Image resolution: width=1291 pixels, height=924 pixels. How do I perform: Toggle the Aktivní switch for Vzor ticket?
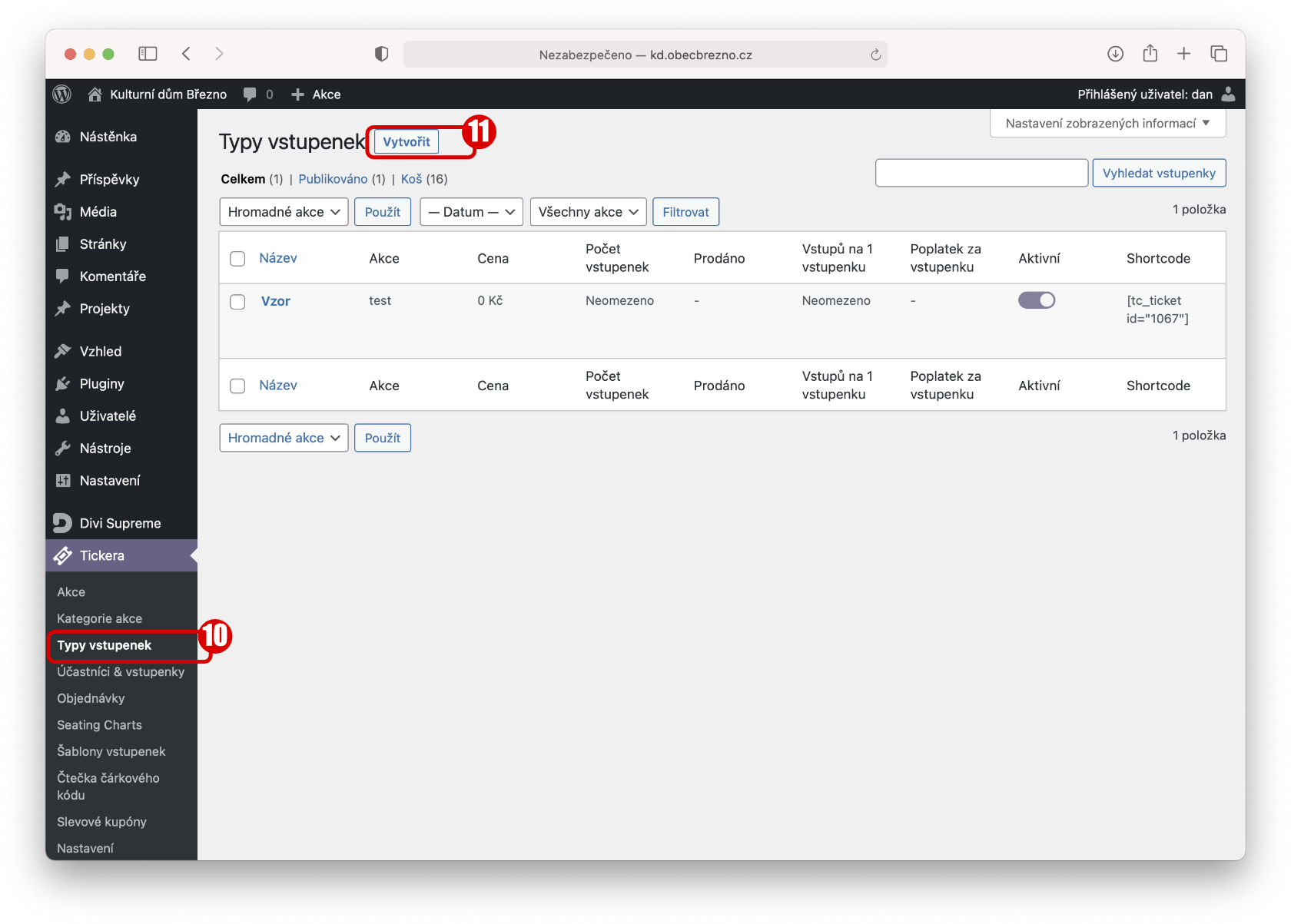1036,300
